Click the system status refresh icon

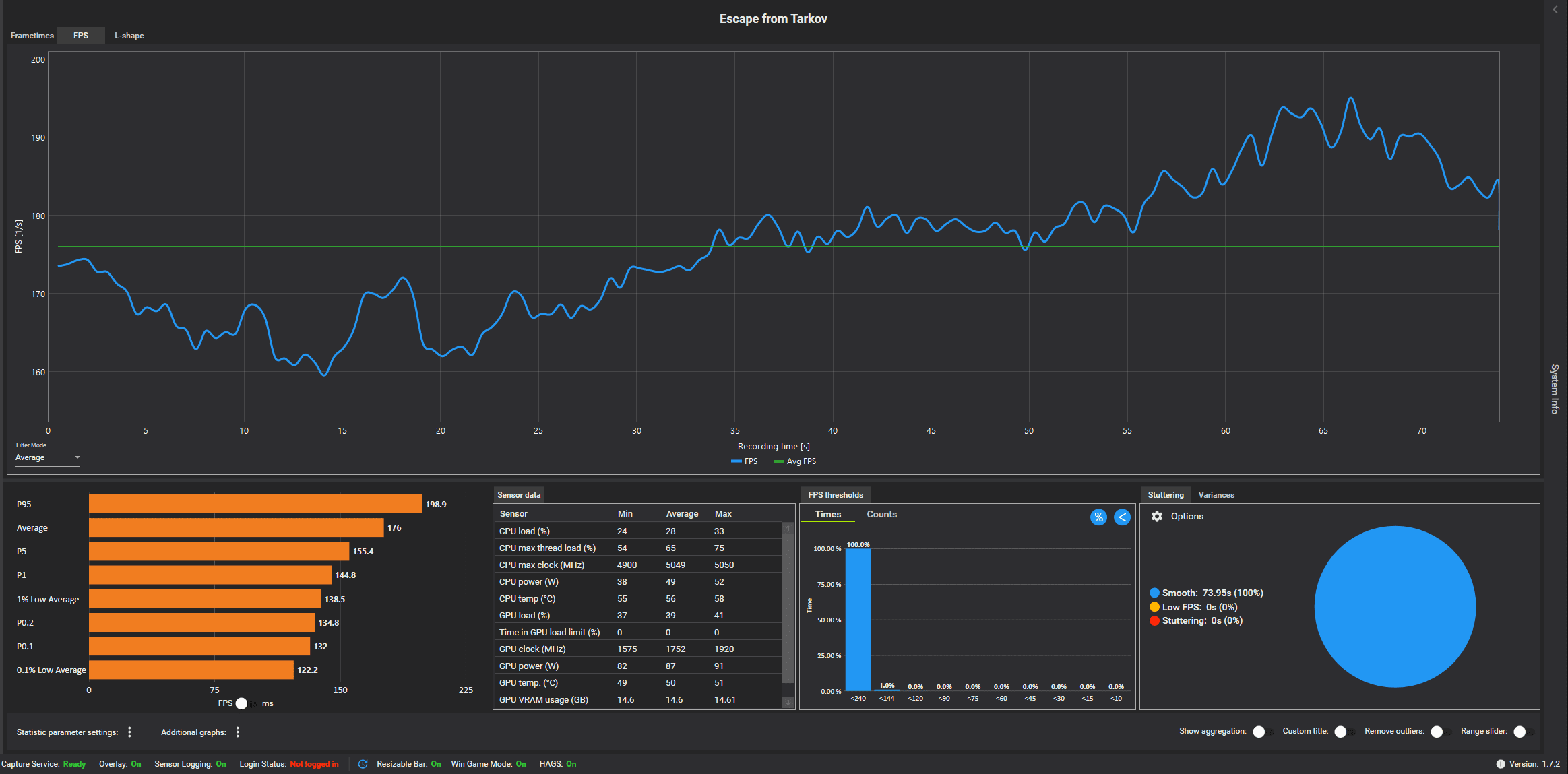click(x=363, y=764)
